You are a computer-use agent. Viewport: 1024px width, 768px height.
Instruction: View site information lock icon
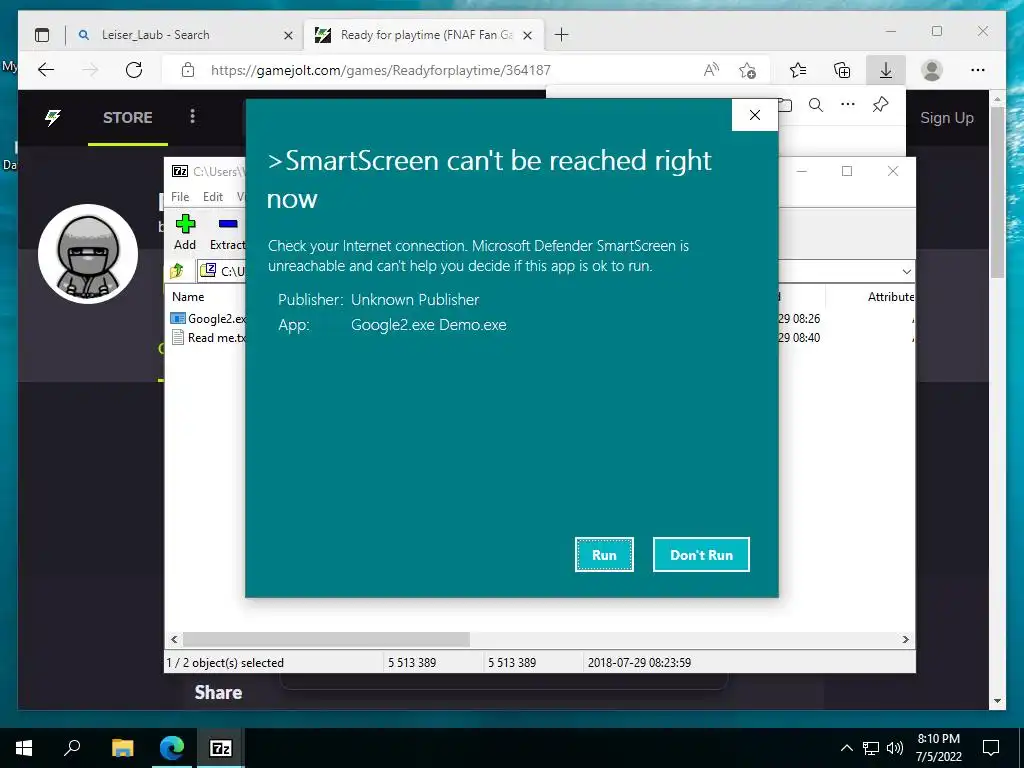pos(187,70)
